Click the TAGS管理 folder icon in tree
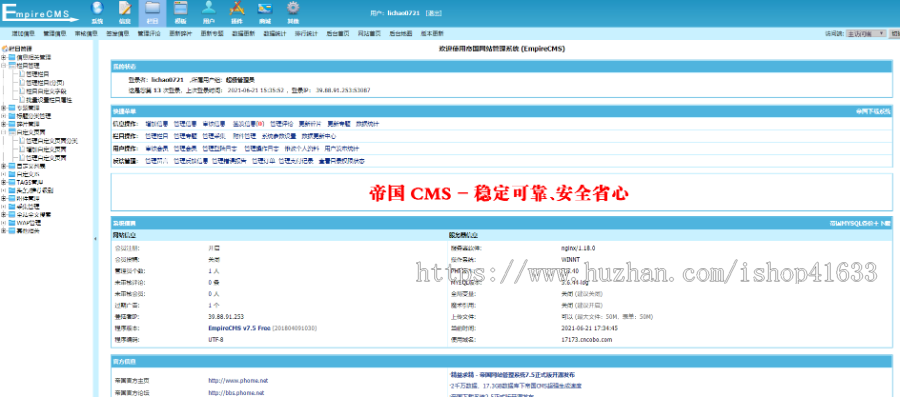Screen dimensions: 900x397 [x=12, y=182]
